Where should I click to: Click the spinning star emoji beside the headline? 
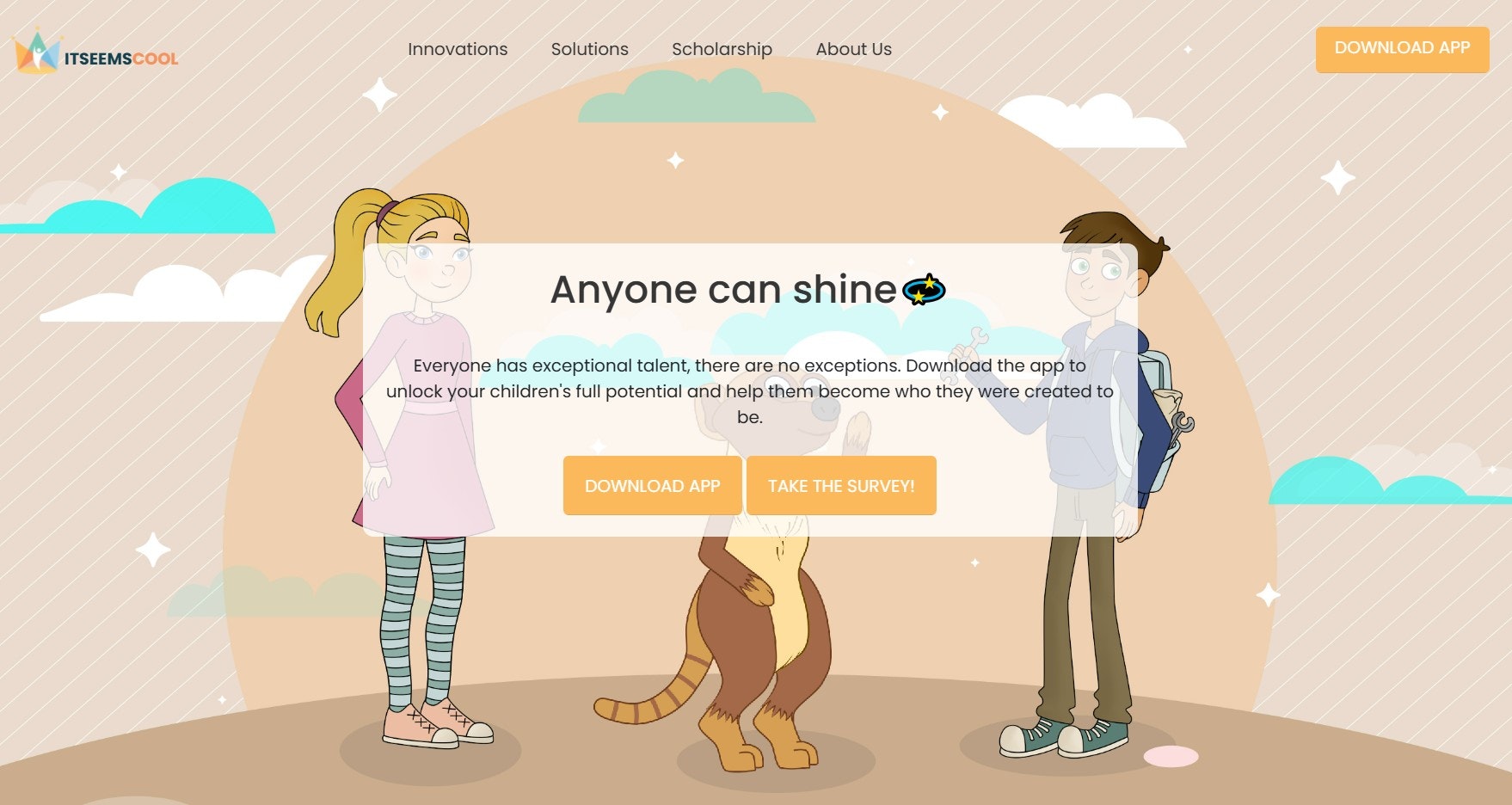925,290
